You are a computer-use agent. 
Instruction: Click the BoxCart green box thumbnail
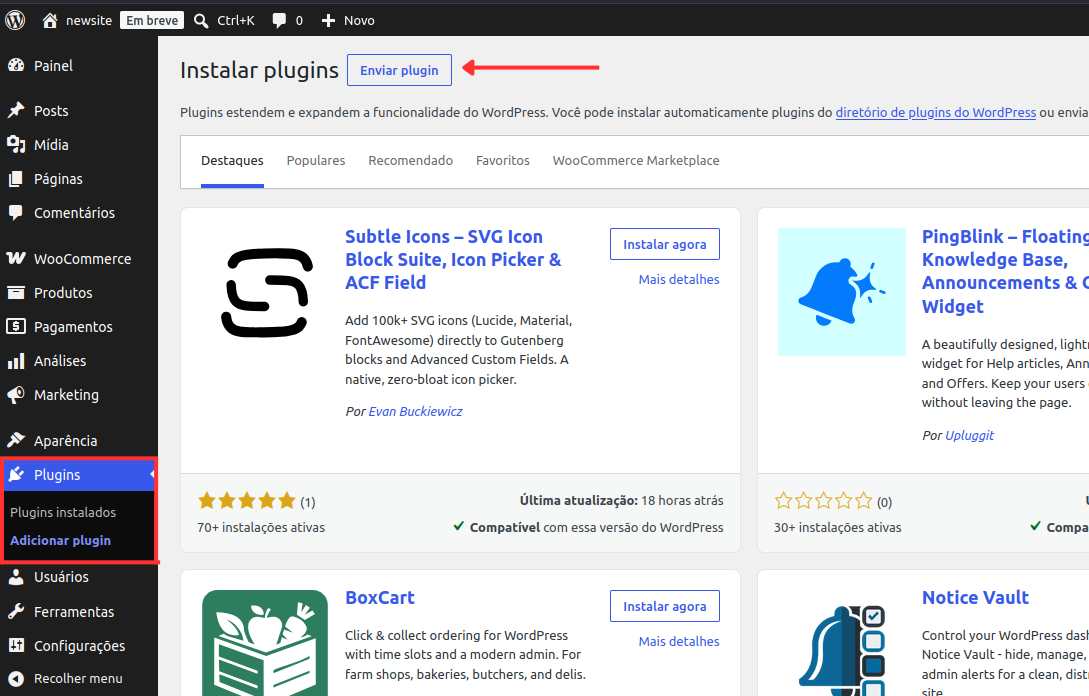point(265,643)
